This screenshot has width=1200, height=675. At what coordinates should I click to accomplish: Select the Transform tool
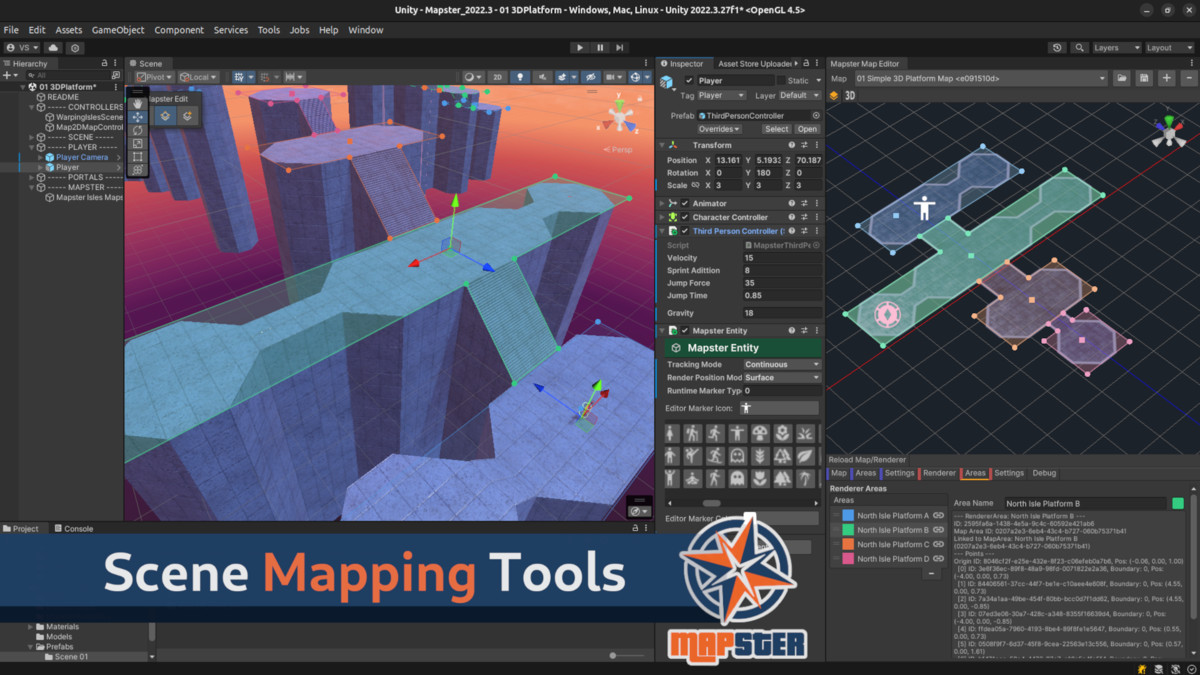point(138,169)
